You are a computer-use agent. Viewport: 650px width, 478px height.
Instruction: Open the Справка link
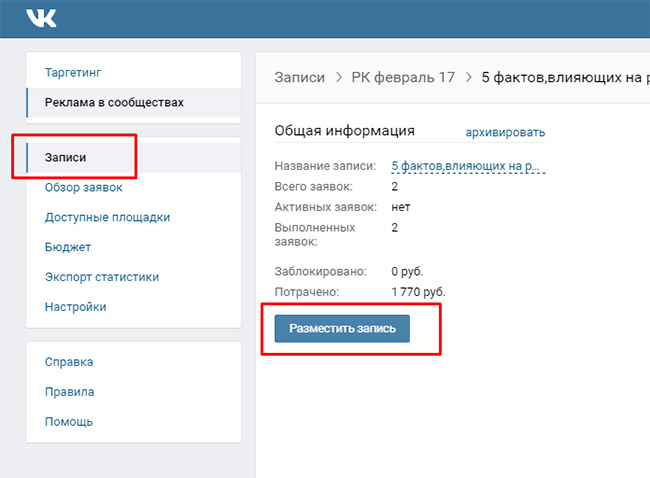(x=69, y=362)
